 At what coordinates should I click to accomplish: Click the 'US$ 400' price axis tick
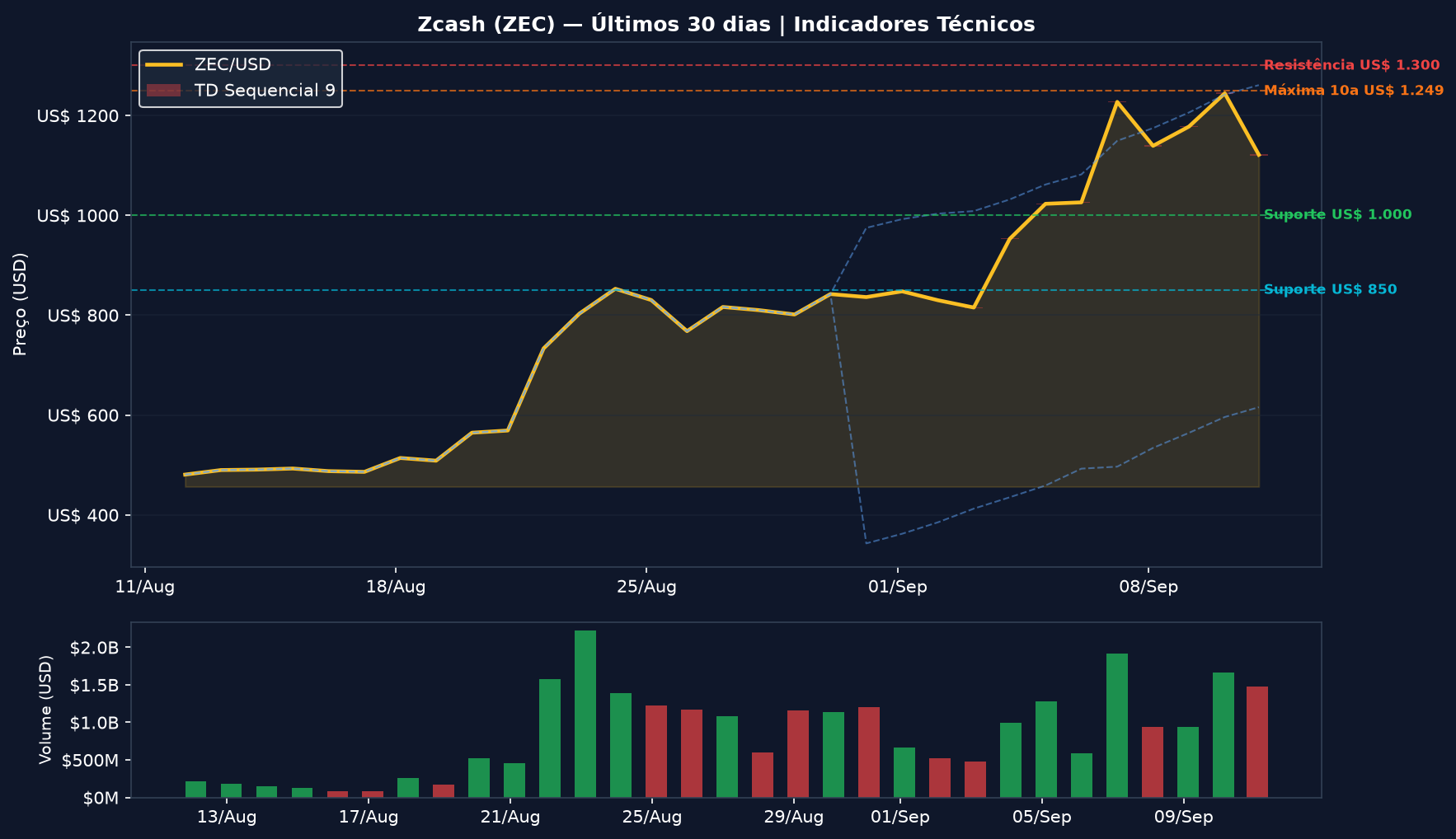click(83, 516)
